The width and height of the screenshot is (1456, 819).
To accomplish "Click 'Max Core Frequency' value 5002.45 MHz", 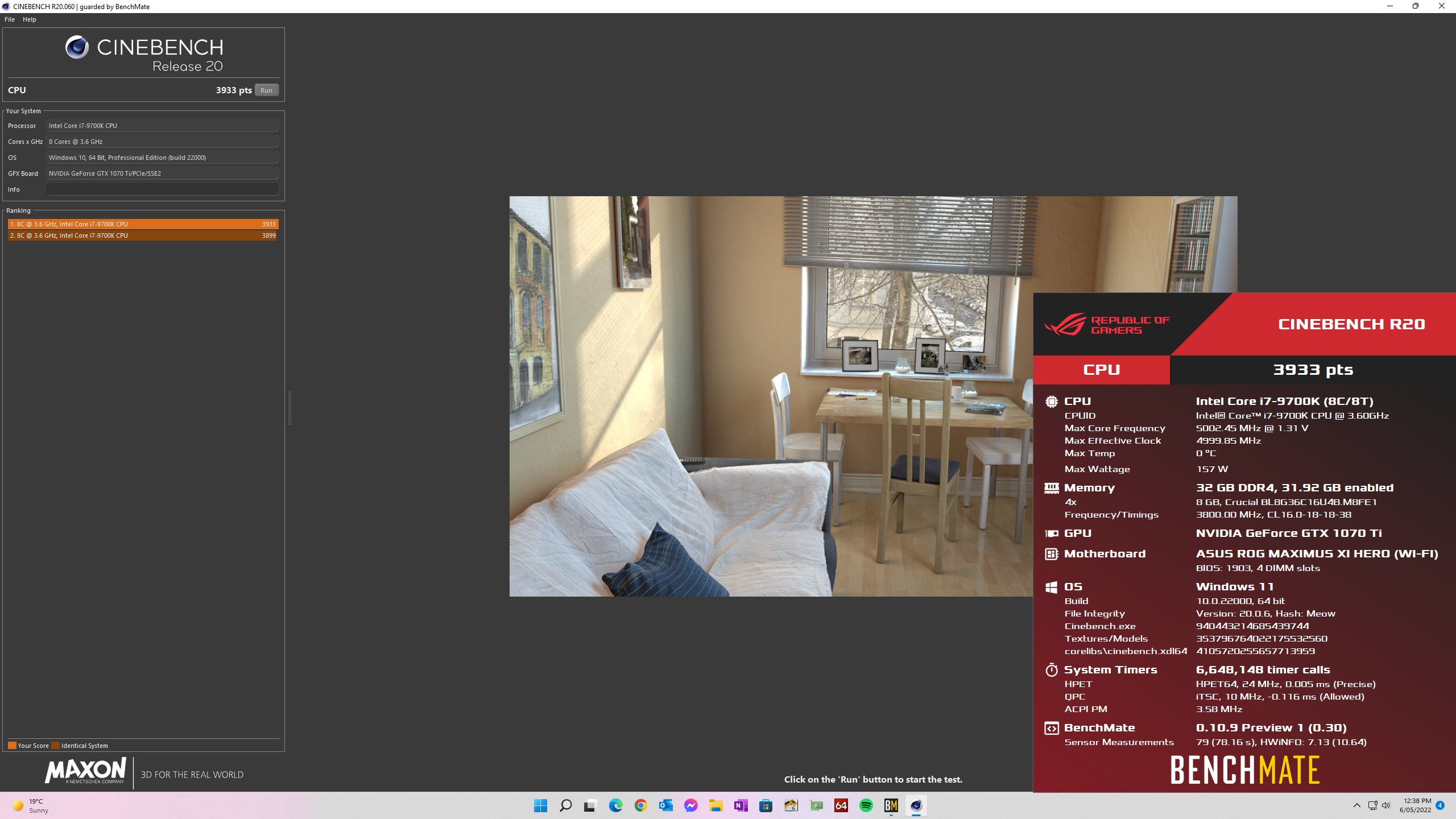I will coord(1252,428).
